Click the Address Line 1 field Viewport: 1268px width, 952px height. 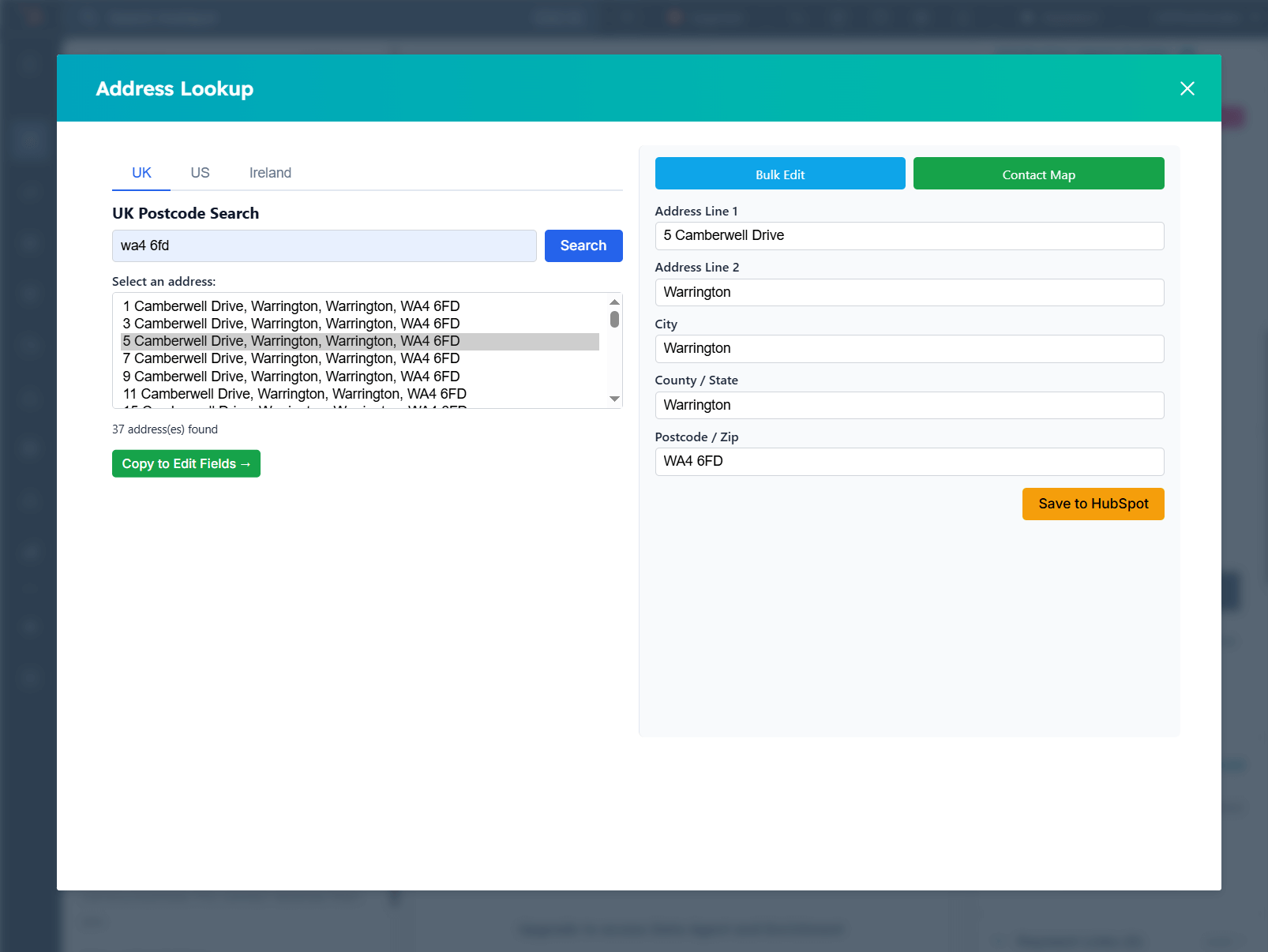tap(909, 235)
